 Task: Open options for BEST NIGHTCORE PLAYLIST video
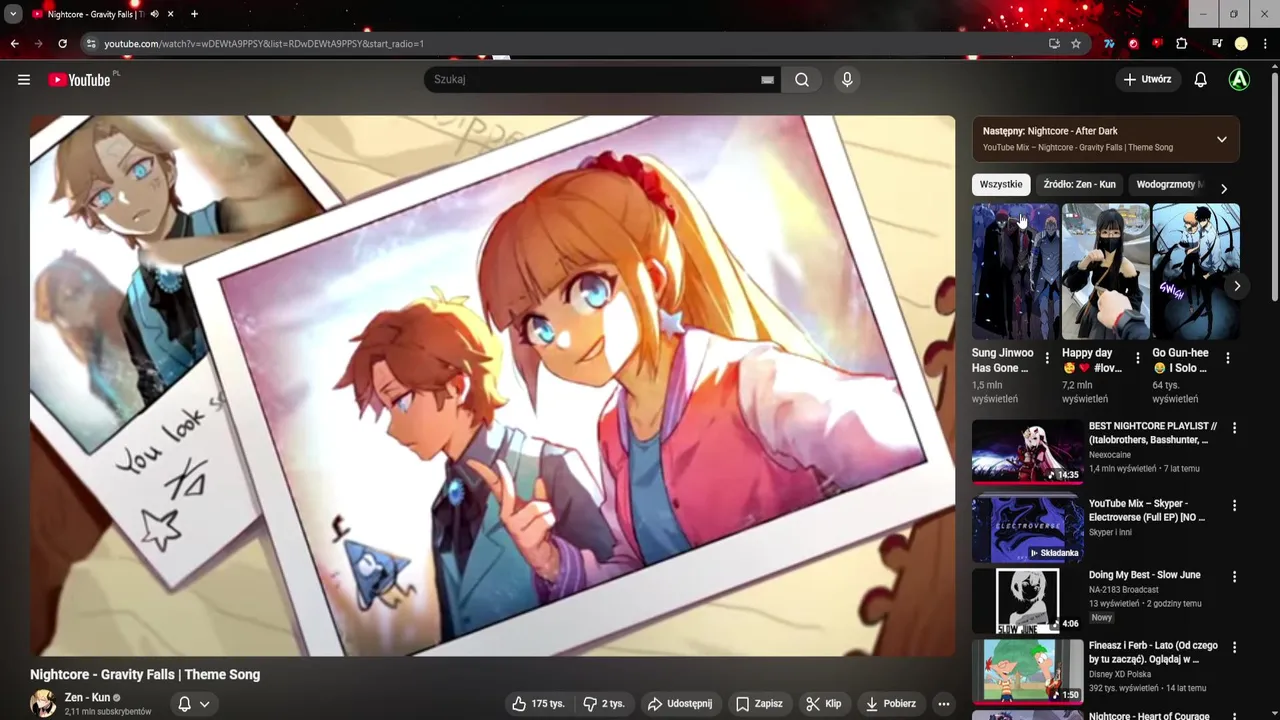tap(1234, 428)
